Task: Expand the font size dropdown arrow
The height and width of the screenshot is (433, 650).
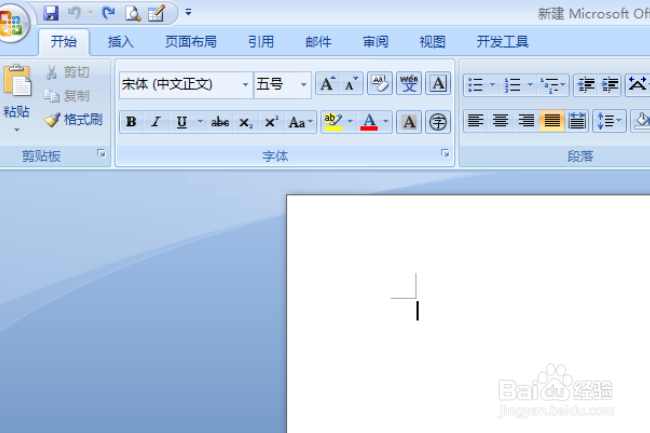Action: tap(304, 85)
